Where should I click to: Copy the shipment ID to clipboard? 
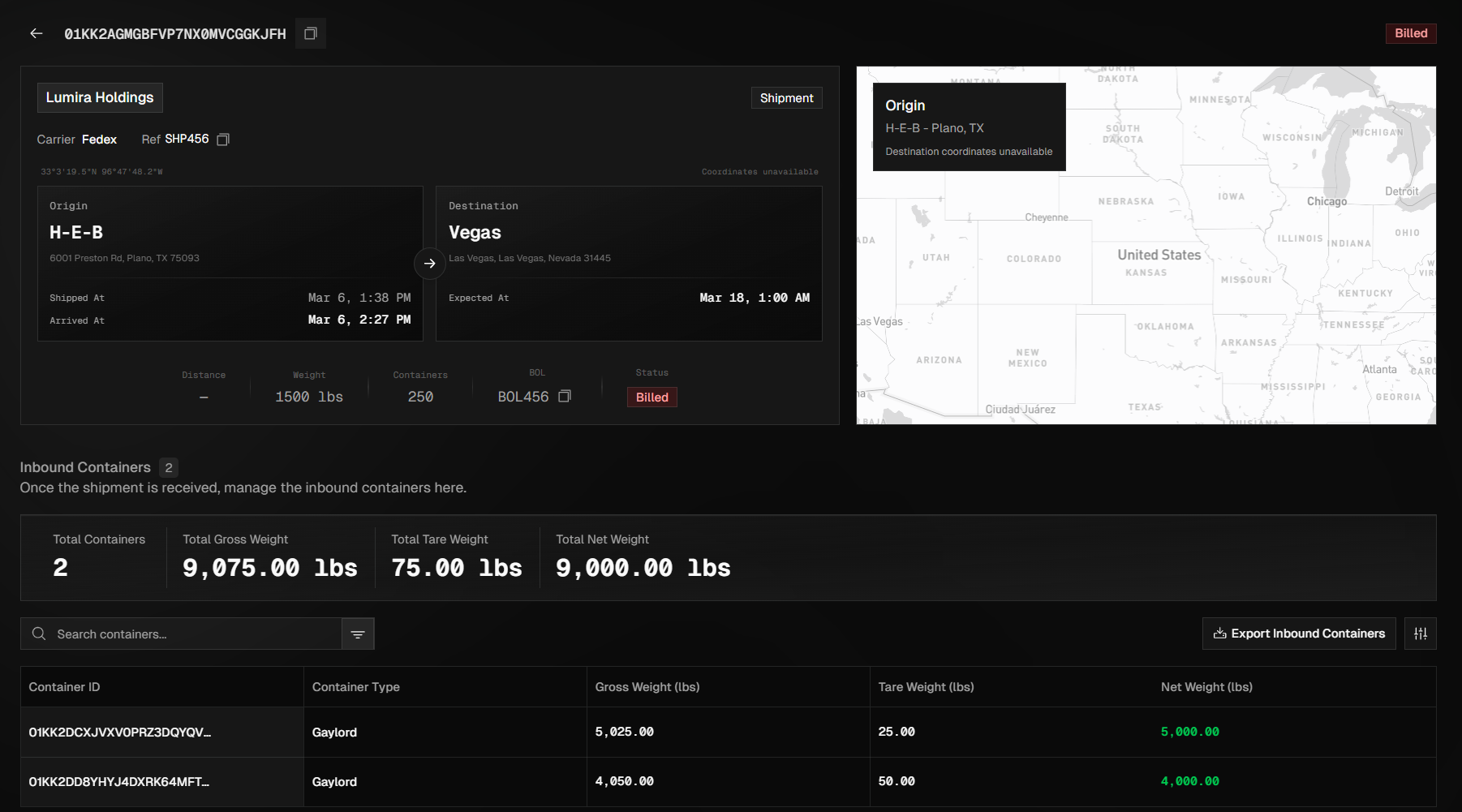point(310,33)
